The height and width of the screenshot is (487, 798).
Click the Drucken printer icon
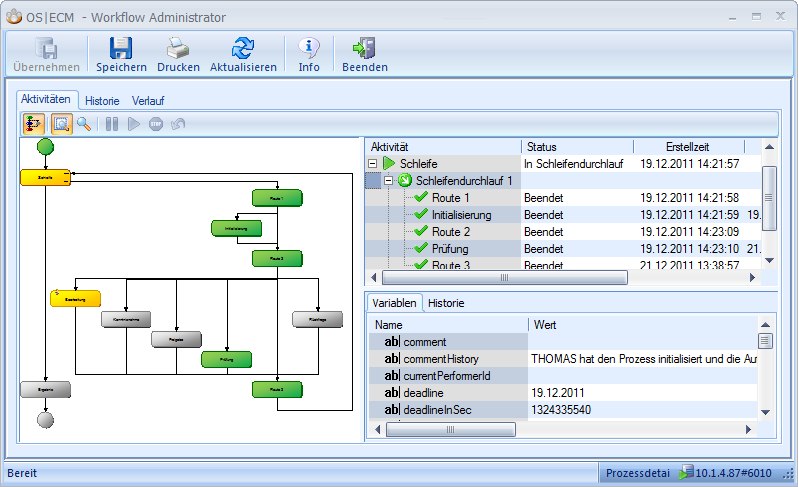point(178,48)
